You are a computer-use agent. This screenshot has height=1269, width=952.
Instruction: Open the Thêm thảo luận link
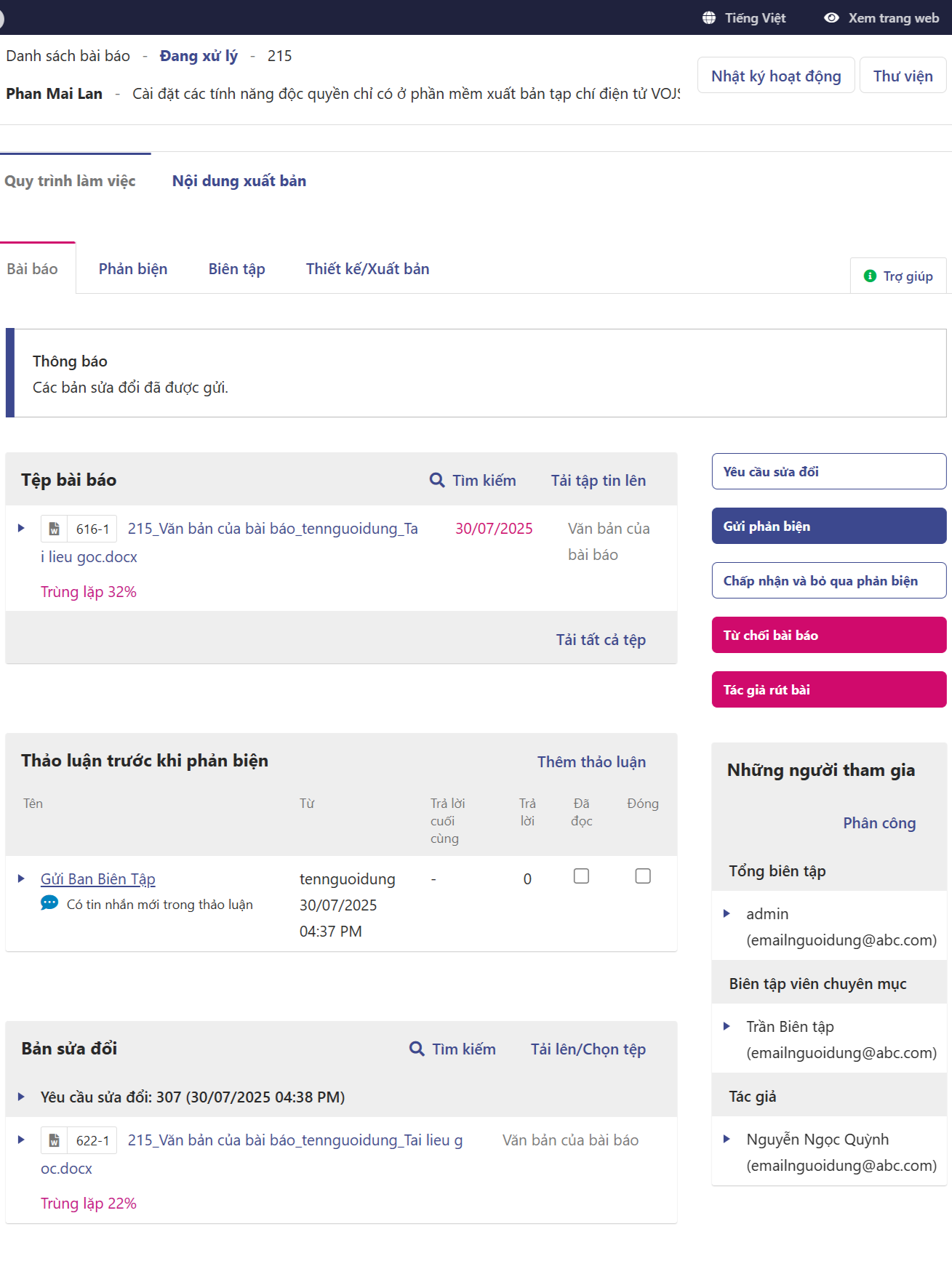[591, 761]
